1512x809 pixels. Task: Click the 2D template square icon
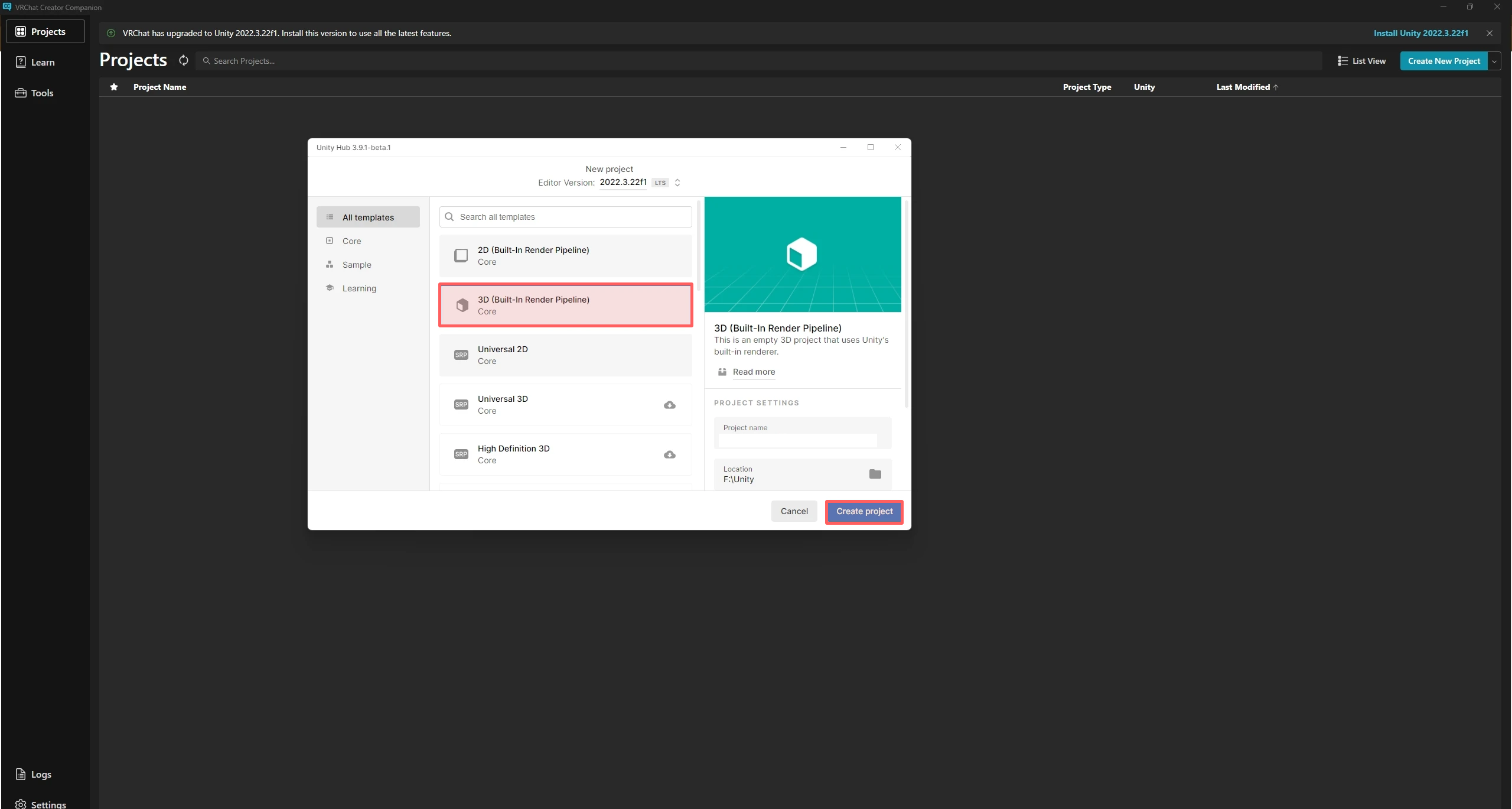[x=461, y=255]
